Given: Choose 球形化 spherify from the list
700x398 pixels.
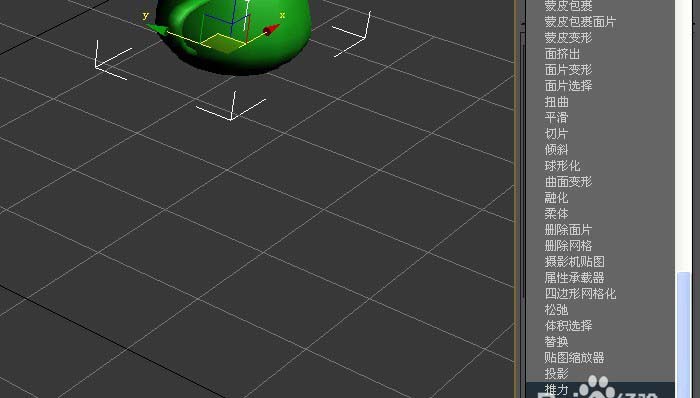Looking at the screenshot, I should point(562,166).
